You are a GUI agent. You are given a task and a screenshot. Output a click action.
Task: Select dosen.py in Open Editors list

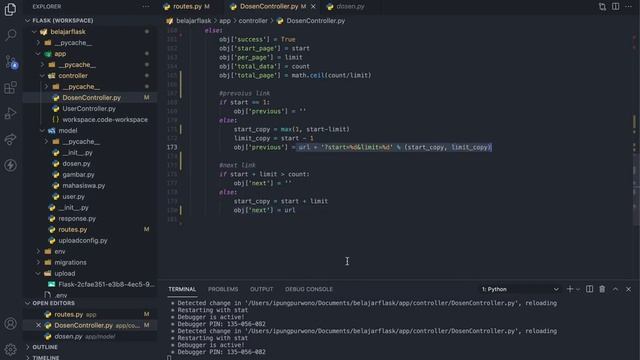[x=68, y=336]
